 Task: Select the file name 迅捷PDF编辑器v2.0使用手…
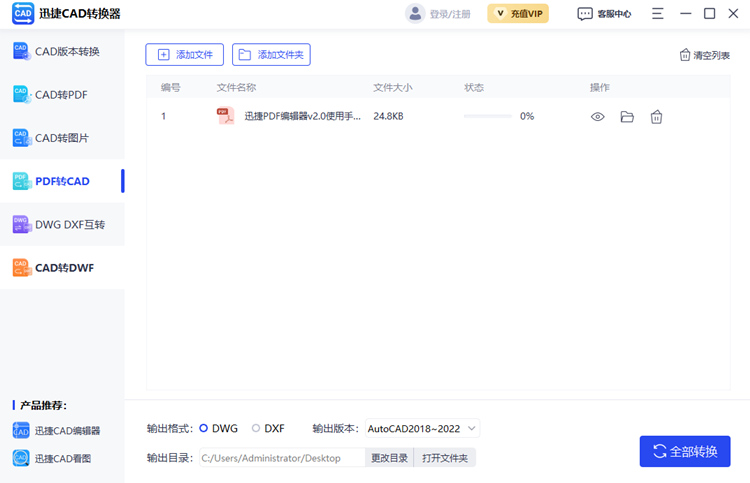click(302, 116)
